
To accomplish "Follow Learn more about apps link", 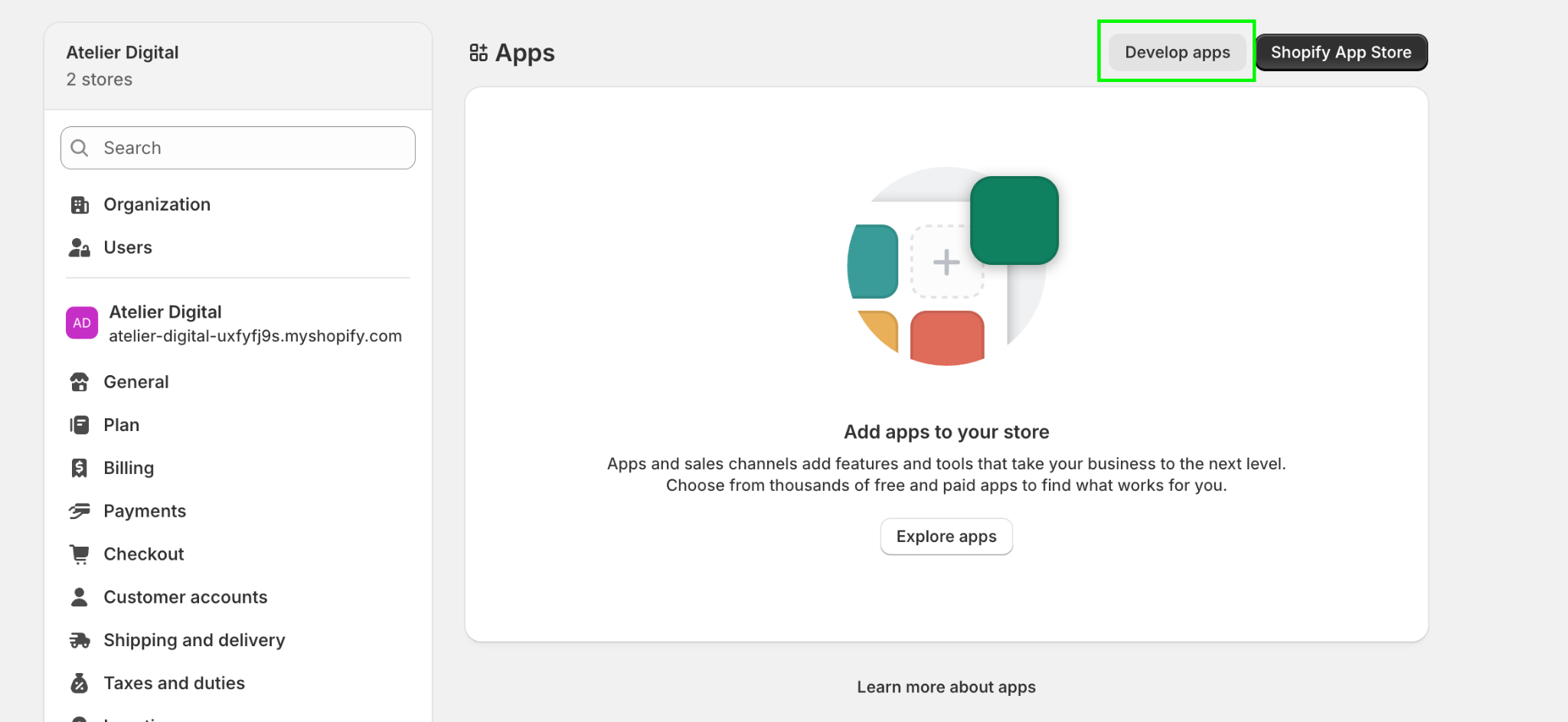I will [946, 687].
